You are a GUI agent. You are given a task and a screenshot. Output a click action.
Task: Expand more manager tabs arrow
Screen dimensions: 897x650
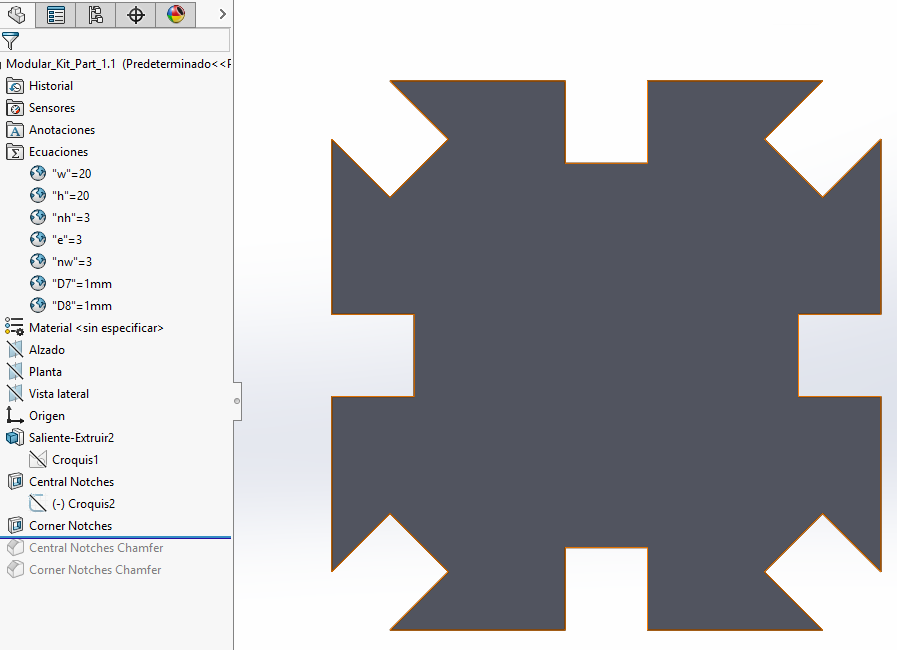click(x=223, y=14)
